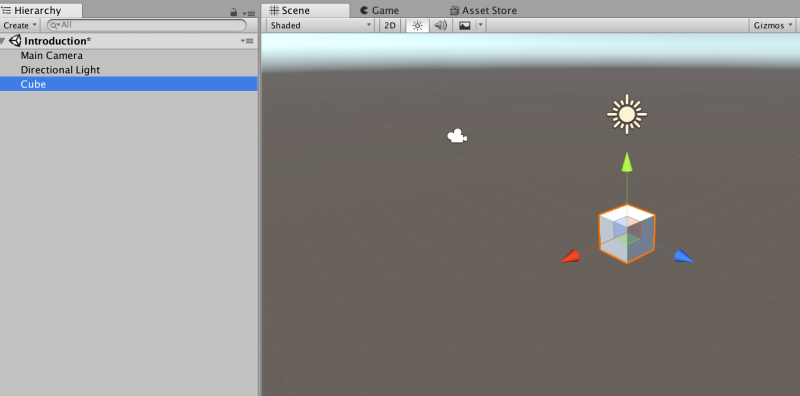The width and height of the screenshot is (800, 396).
Task: Click the green Y-axis arrow handle
Action: [627, 162]
